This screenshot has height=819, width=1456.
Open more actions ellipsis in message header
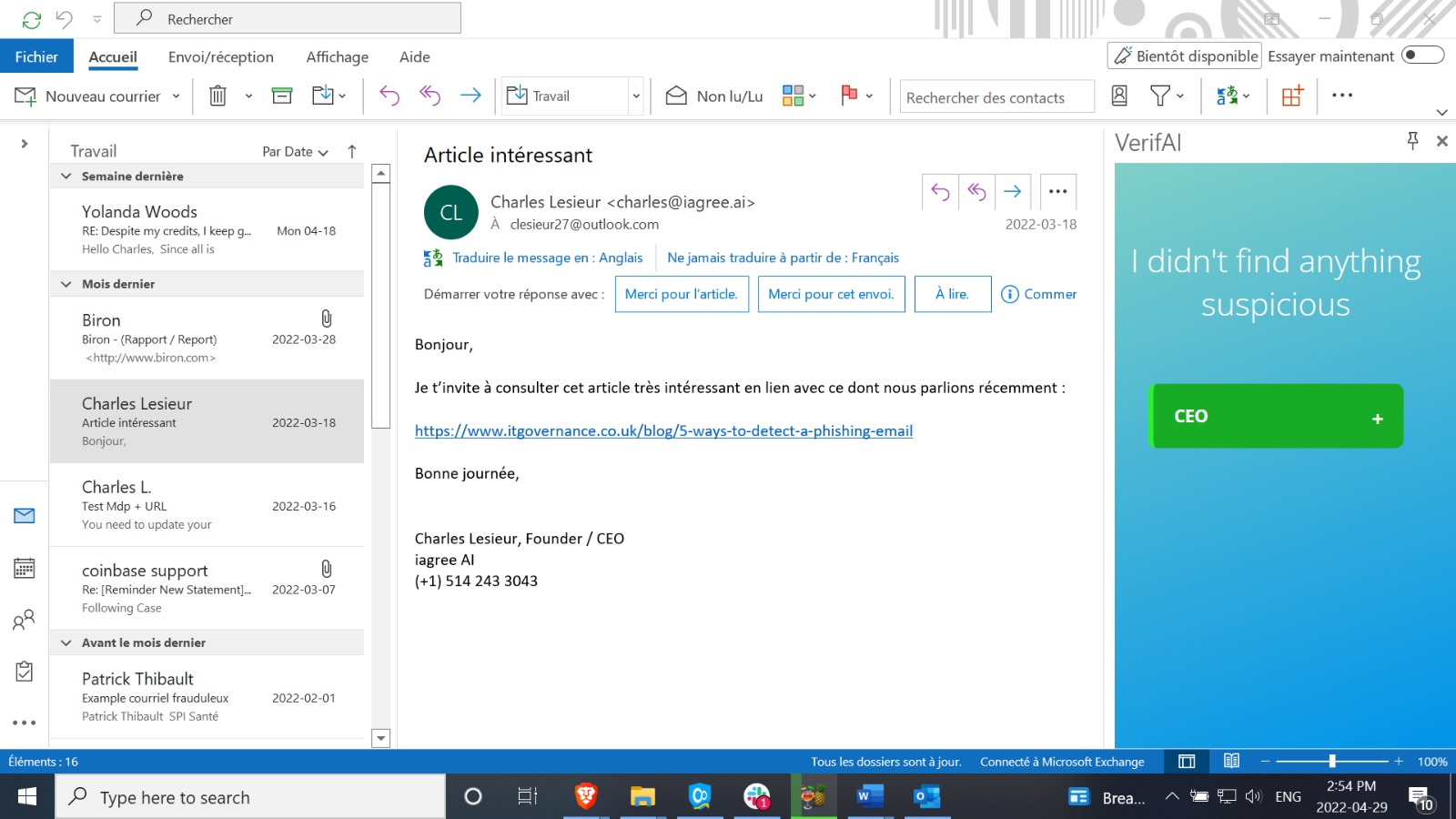(x=1057, y=192)
